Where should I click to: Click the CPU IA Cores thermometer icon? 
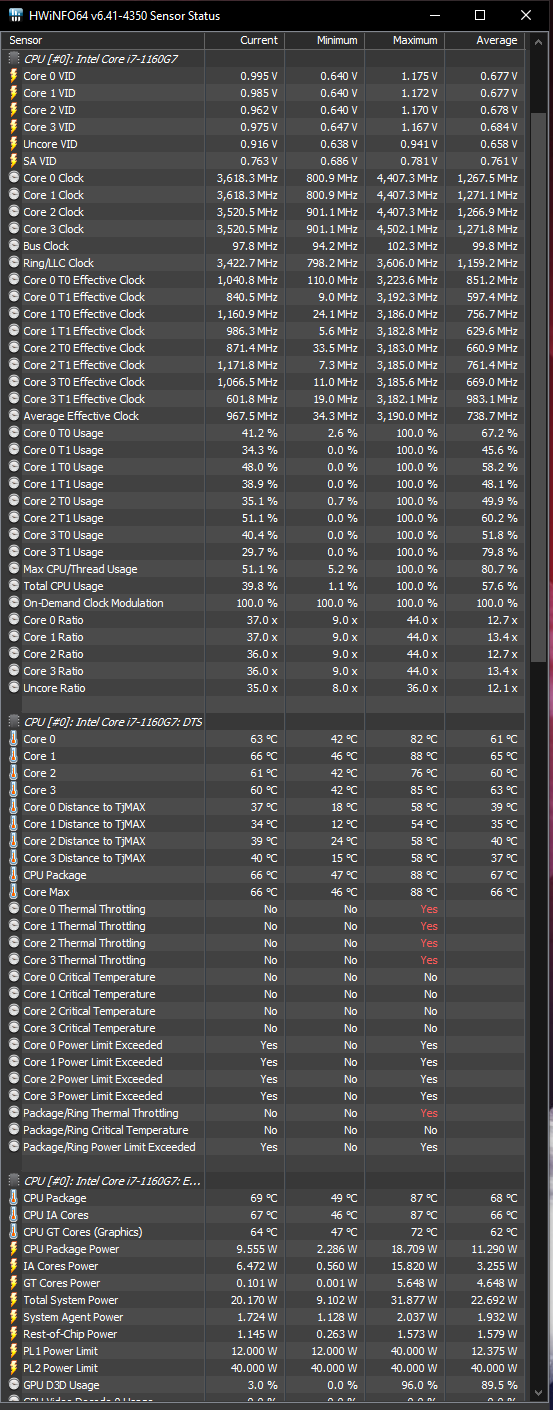click(x=14, y=1215)
